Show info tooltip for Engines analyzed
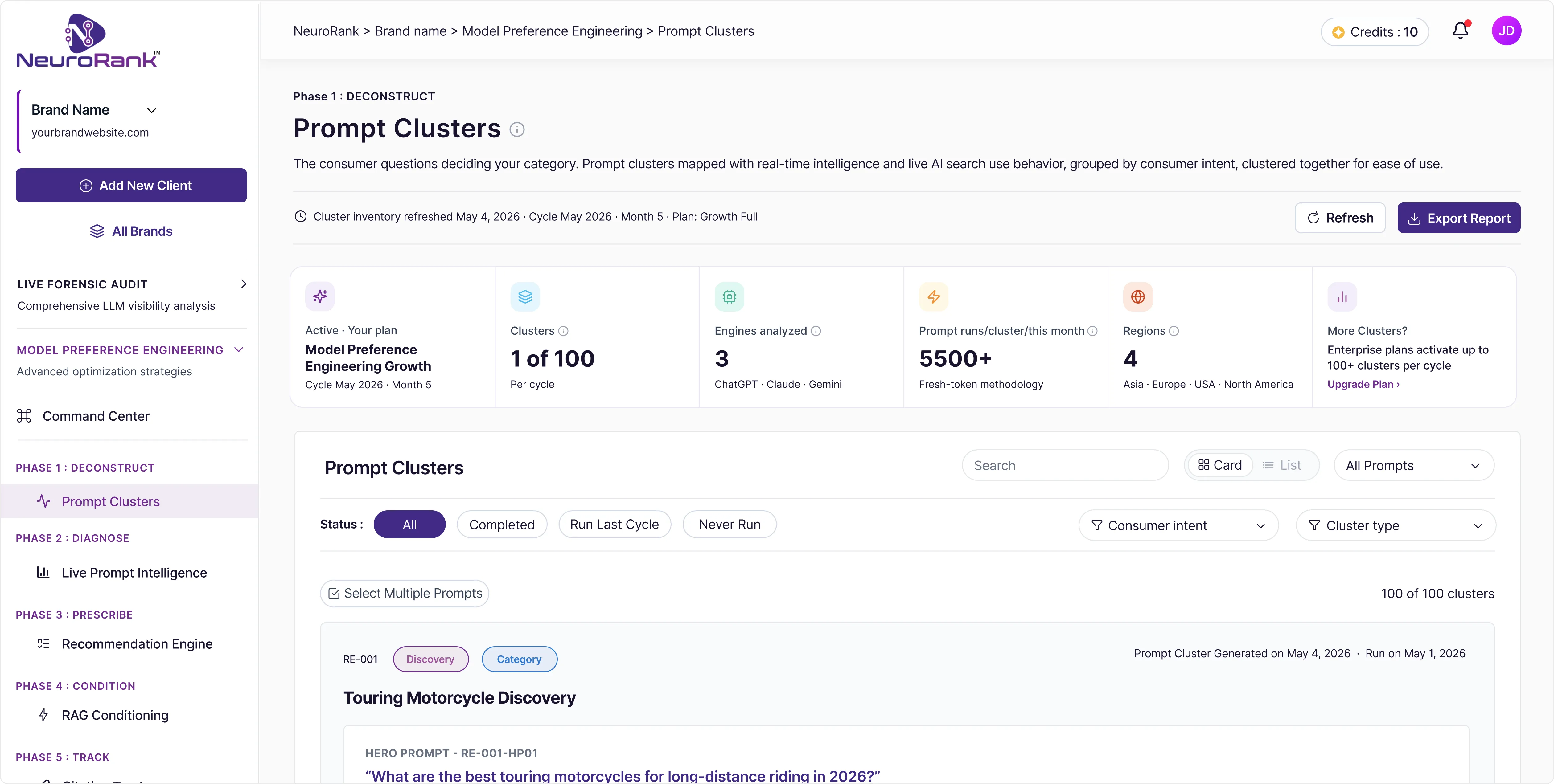The width and height of the screenshot is (1554, 784). coord(816,331)
